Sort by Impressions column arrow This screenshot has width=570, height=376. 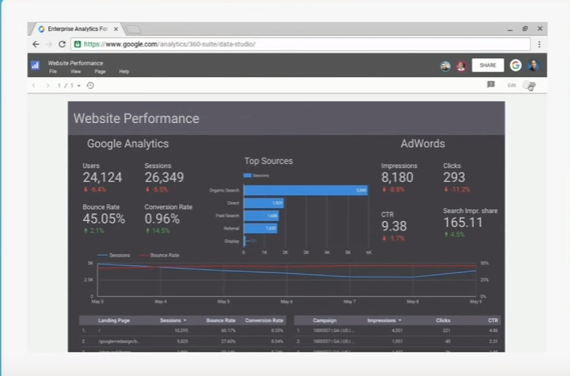point(400,320)
